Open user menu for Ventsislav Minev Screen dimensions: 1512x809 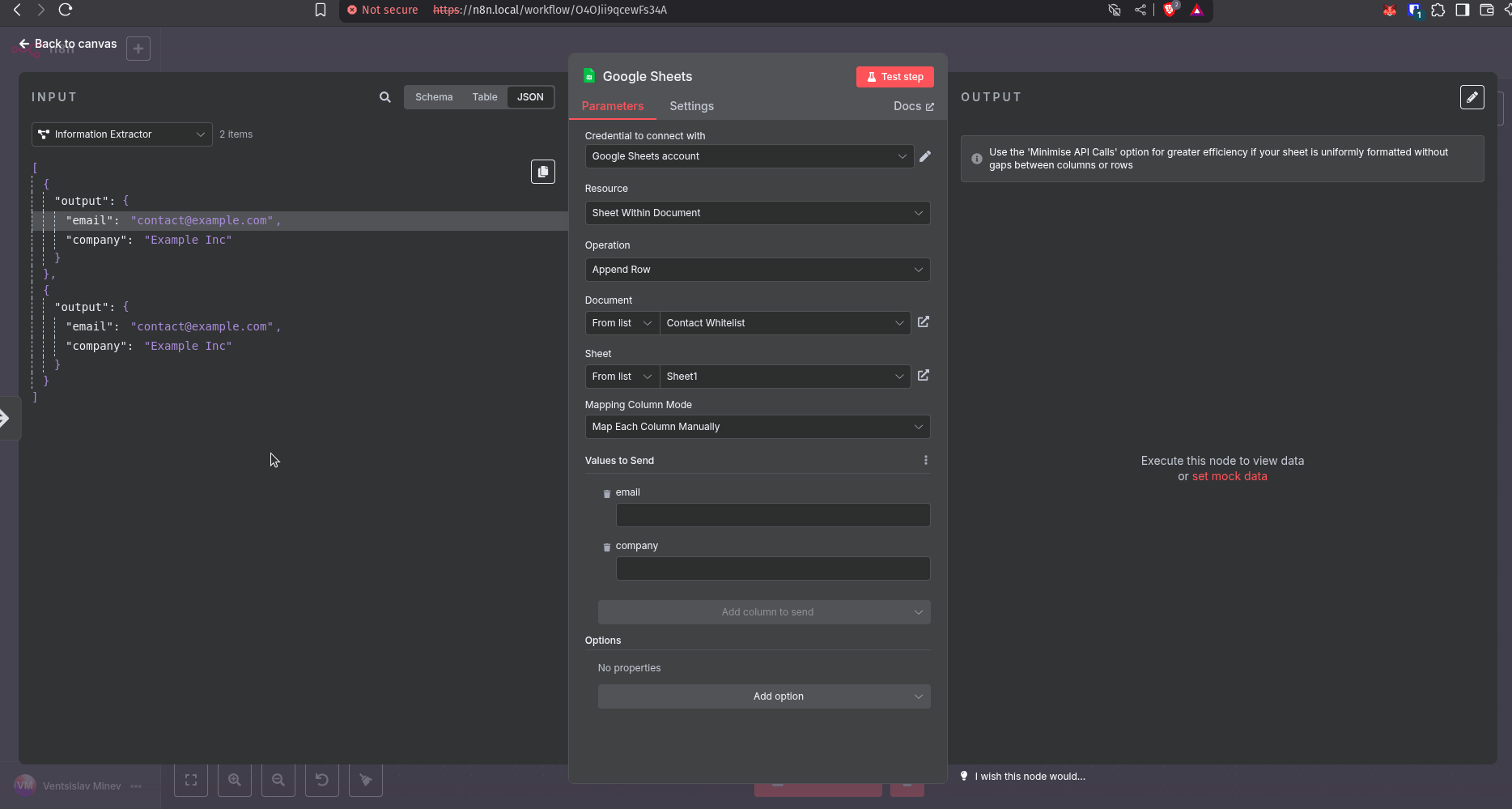(x=136, y=786)
